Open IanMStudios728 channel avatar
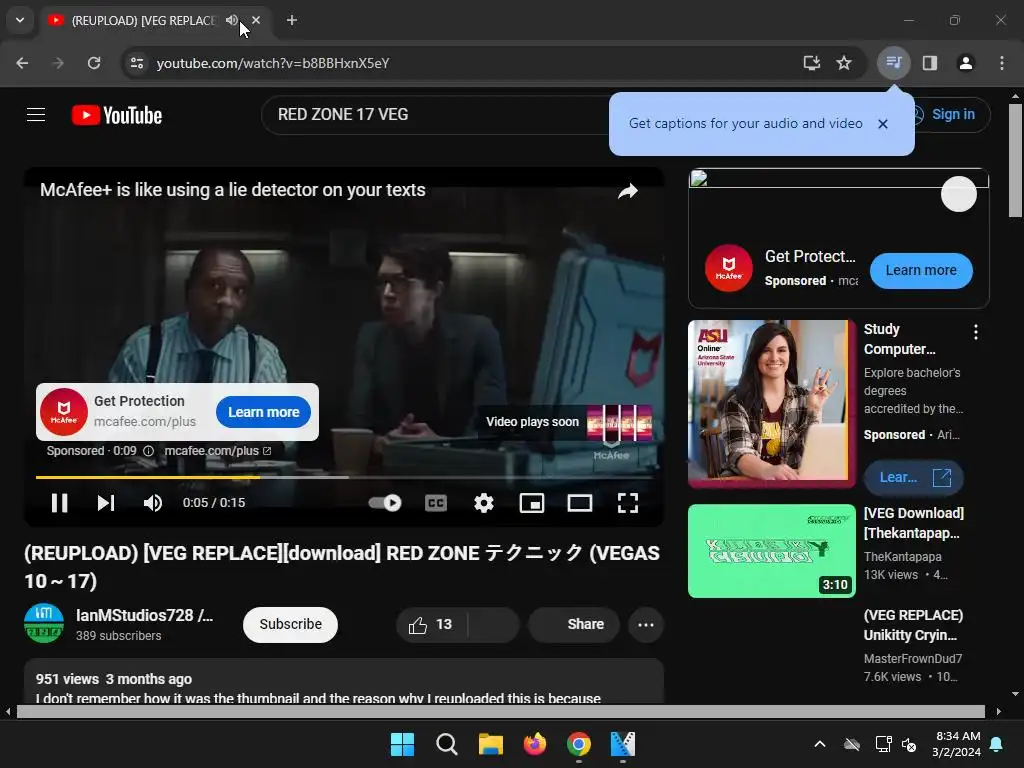This screenshot has height=768, width=1024. coord(44,624)
